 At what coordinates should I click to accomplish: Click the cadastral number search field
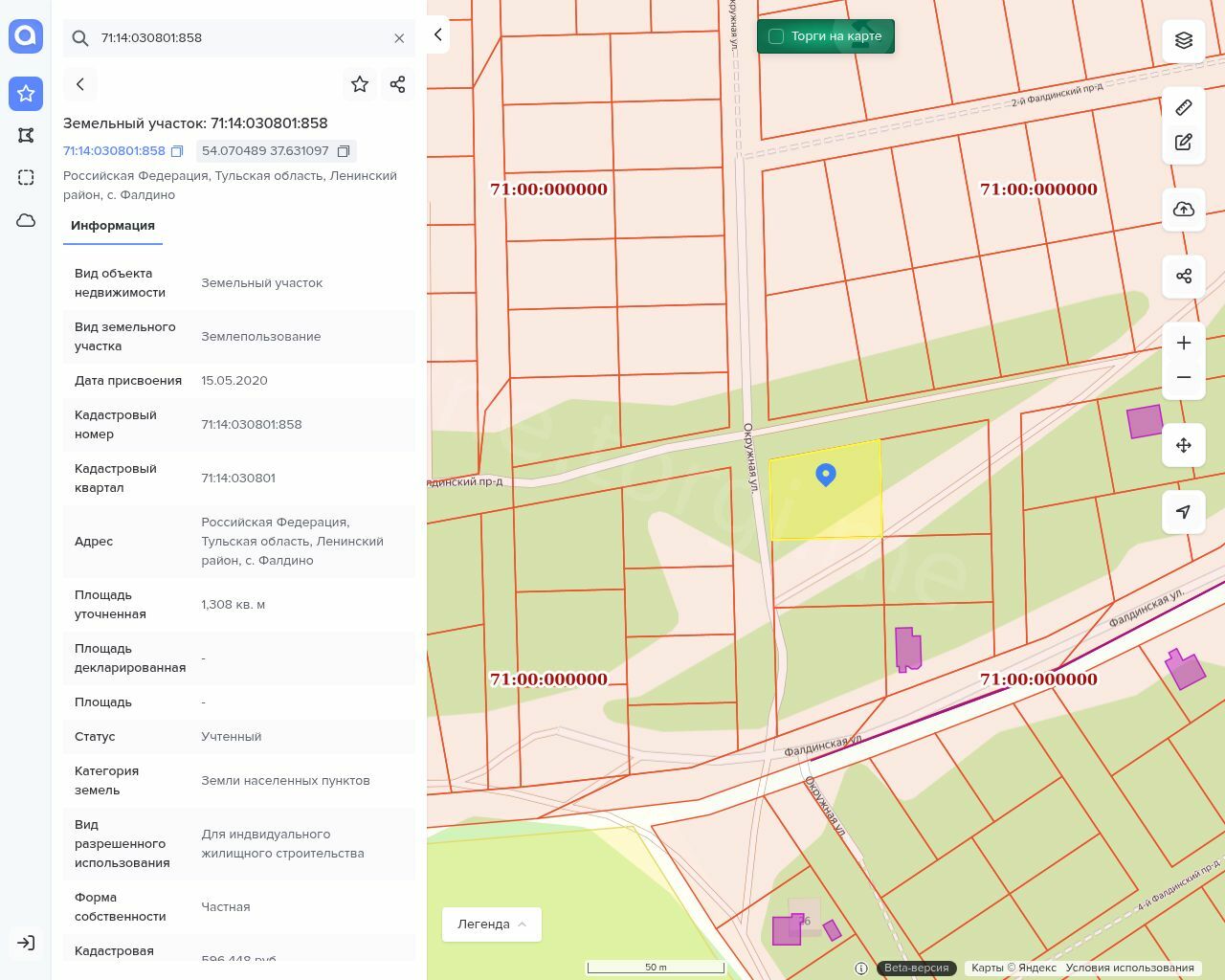(x=239, y=38)
